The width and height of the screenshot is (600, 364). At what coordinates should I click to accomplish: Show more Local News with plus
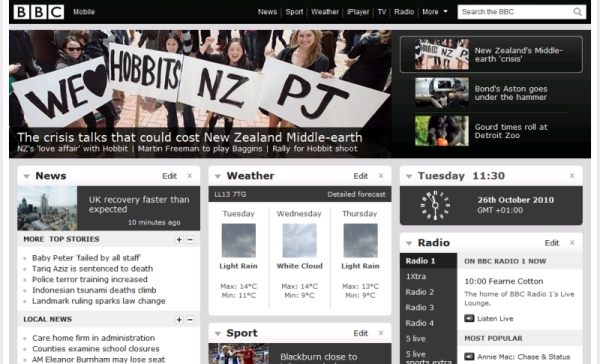coord(179,320)
